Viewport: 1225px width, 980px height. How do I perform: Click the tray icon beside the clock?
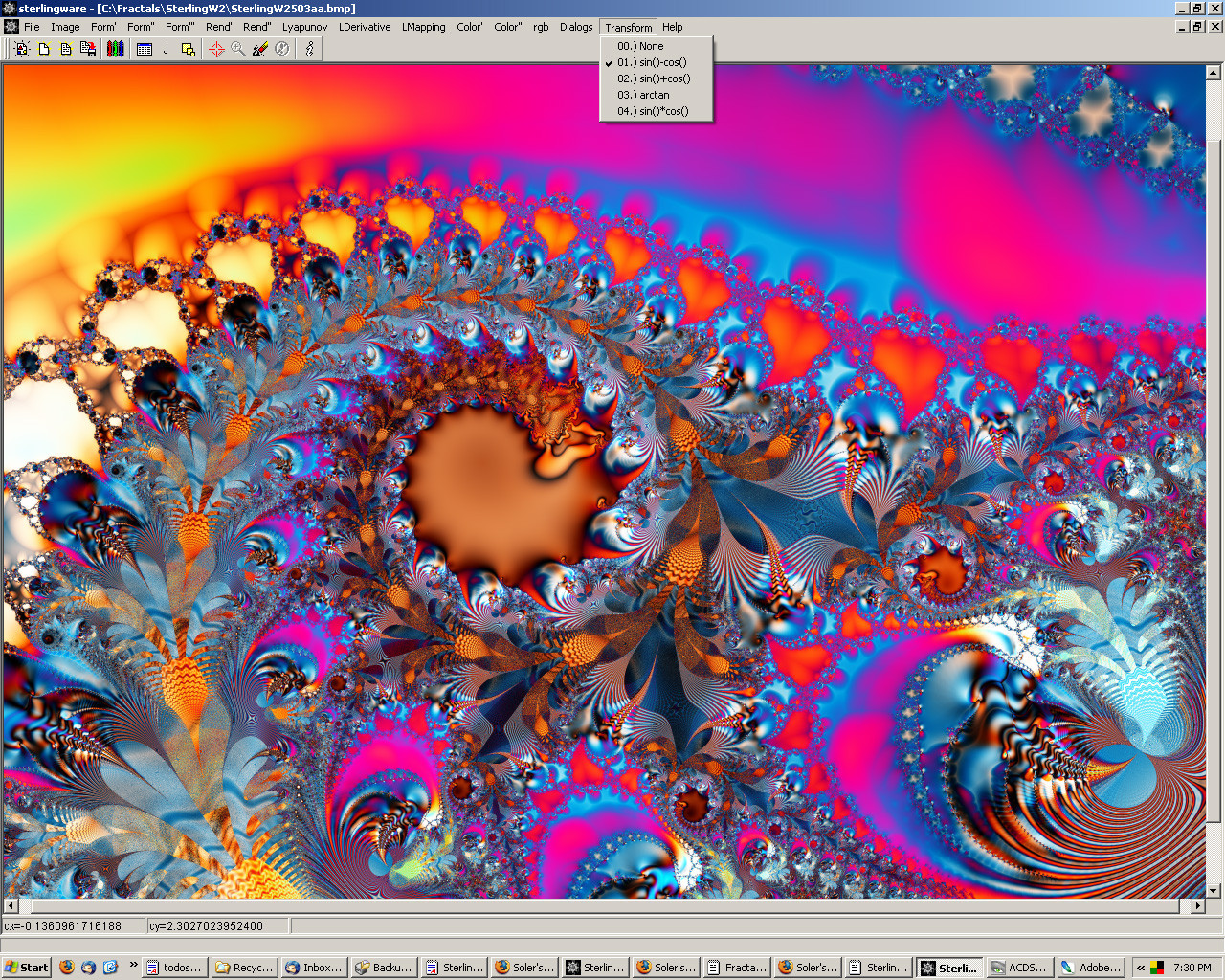[x=1157, y=968]
